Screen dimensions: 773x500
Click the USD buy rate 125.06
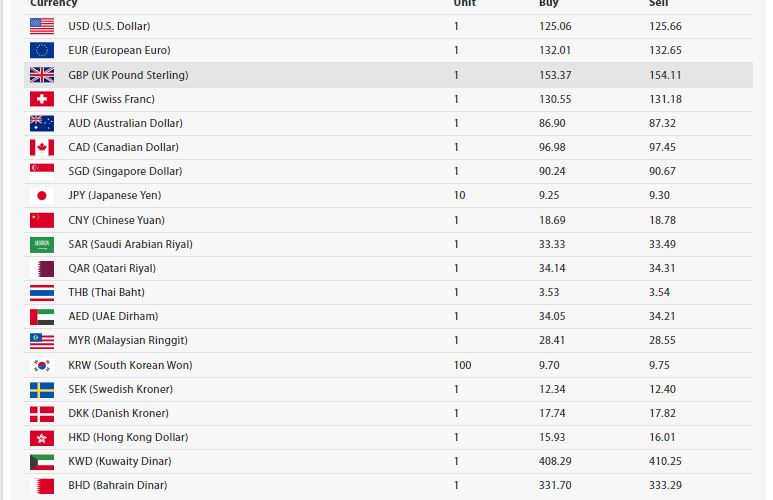[x=554, y=26]
